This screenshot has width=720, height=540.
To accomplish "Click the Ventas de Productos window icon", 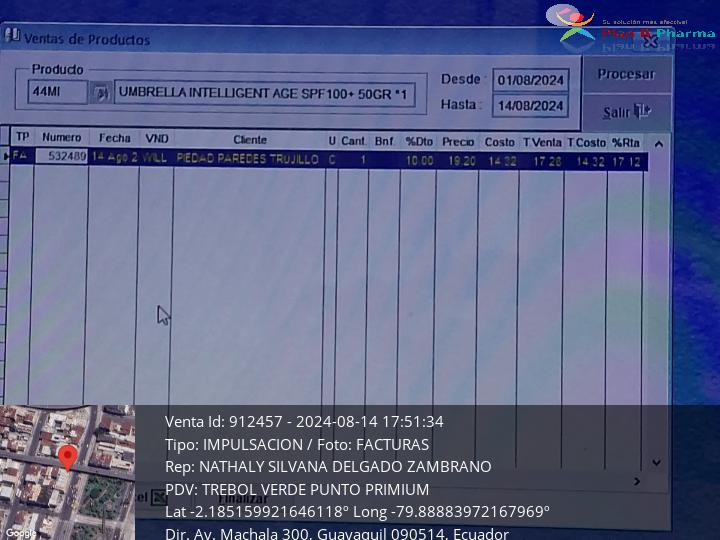I will click(x=11, y=36).
